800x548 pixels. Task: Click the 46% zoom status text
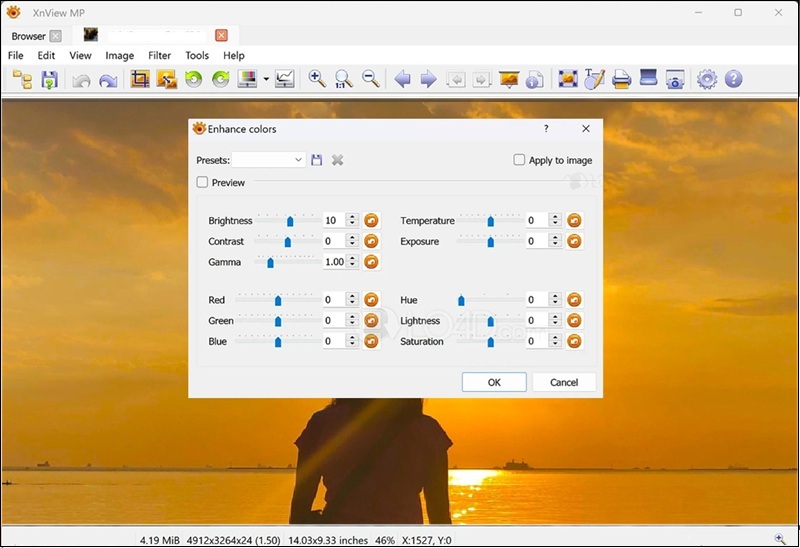[385, 540]
